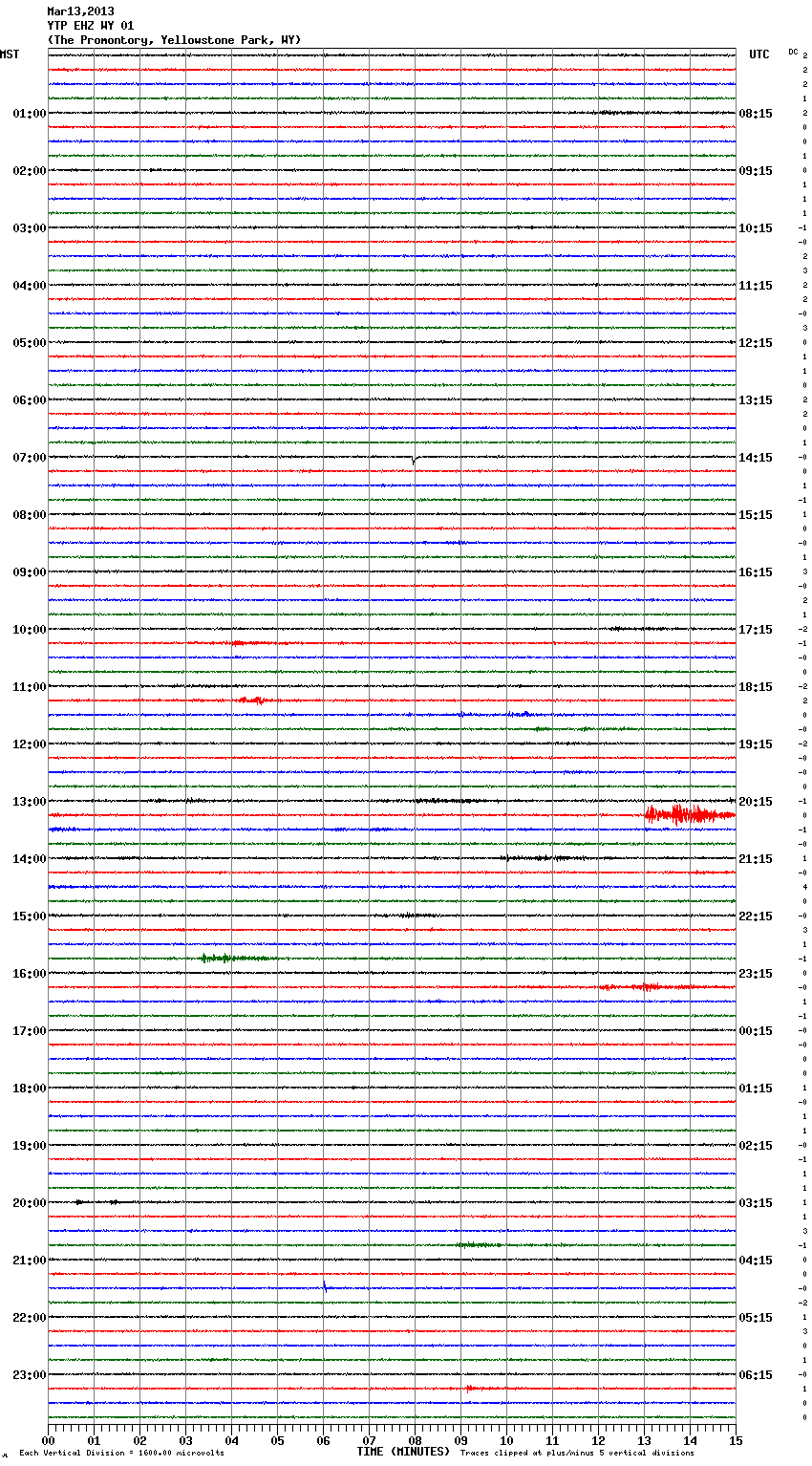The width and height of the screenshot is (812, 1466).
Task: Click the 03:15 UTC time label
Action: tap(756, 1203)
